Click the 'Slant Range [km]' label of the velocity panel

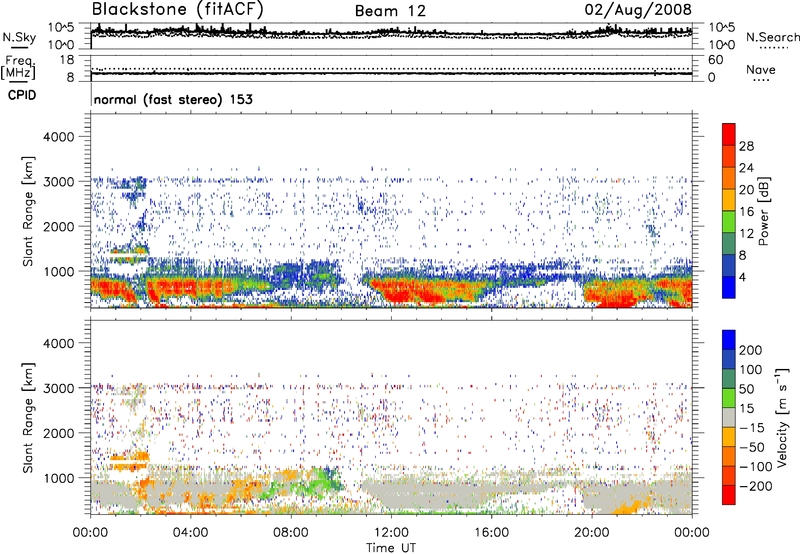[x=28, y=418]
